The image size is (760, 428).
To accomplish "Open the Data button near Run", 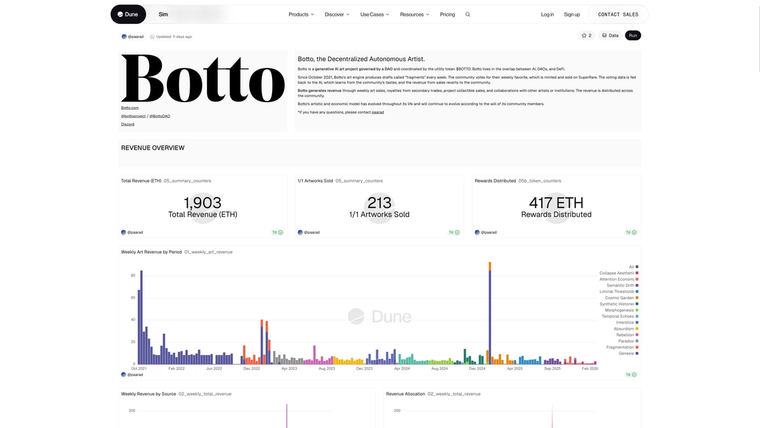I will pos(610,35).
